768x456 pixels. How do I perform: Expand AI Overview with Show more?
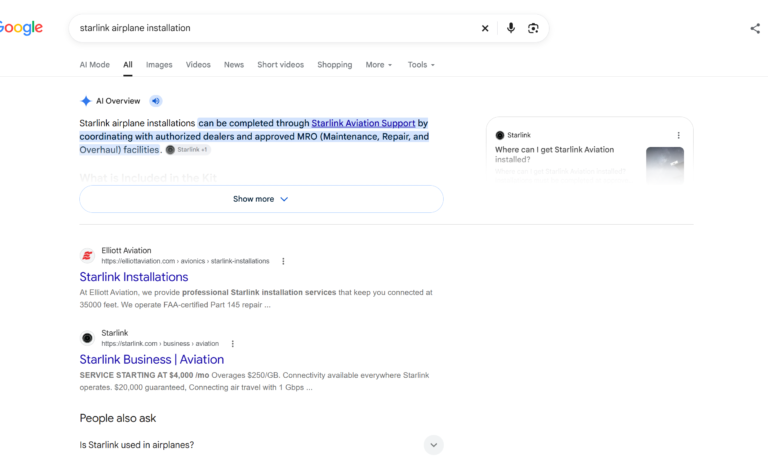[261, 199]
